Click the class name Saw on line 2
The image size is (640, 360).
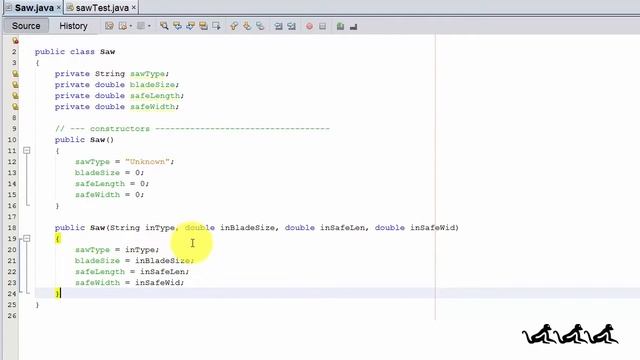click(107, 51)
